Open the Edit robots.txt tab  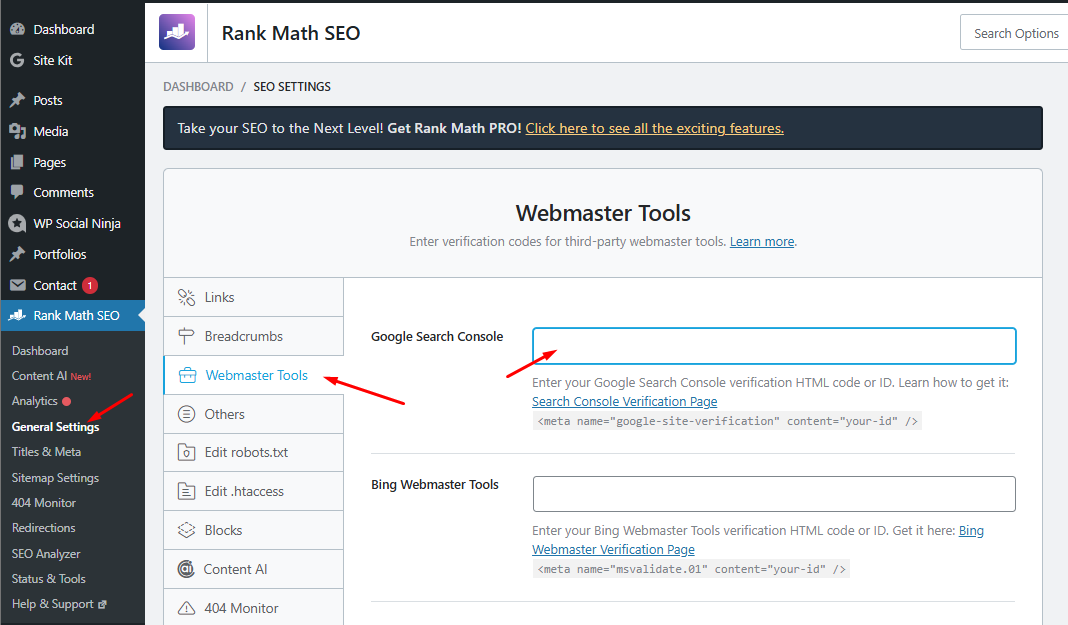pyautogui.click(x=253, y=452)
